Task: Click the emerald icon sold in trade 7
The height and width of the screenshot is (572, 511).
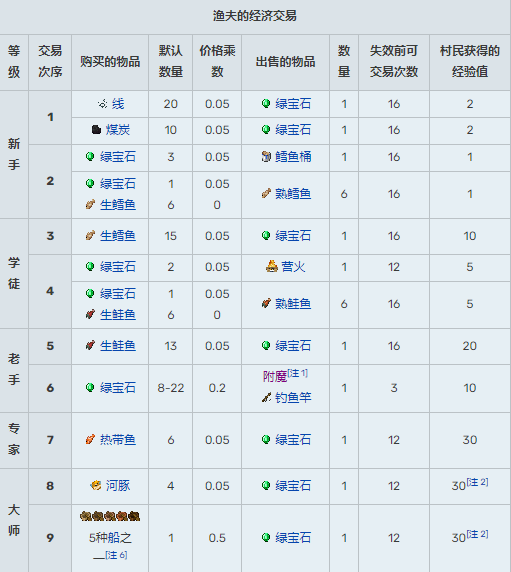Action: pyautogui.click(x=266, y=440)
